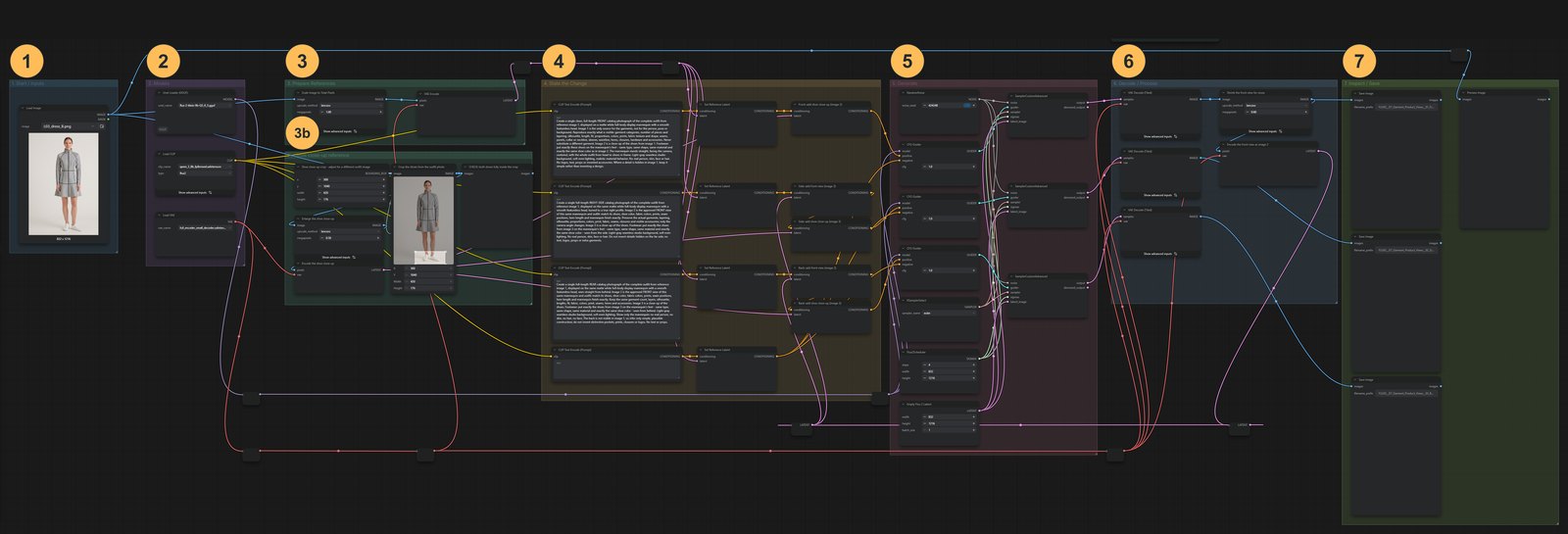Collapse the Load CLIP node
This screenshot has height=534, width=1568.
(160, 154)
